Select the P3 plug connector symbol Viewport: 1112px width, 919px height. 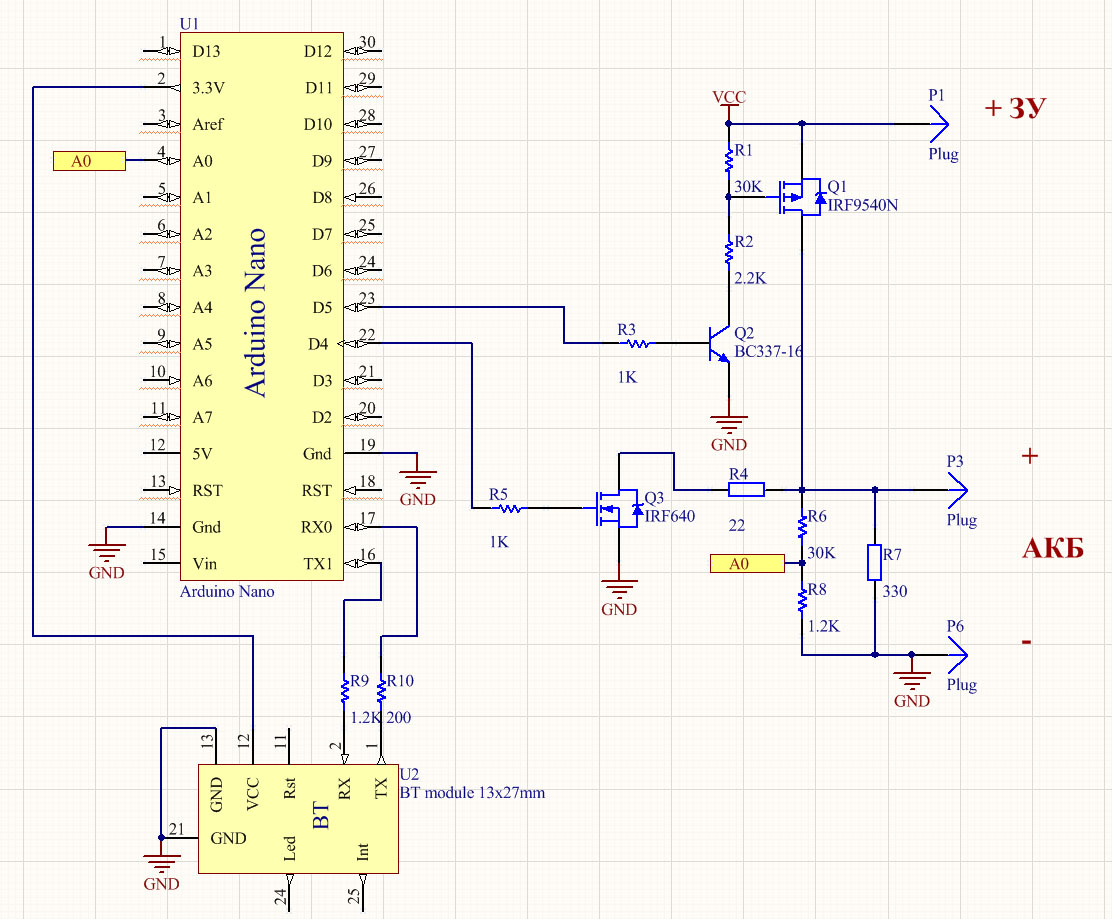957,489
